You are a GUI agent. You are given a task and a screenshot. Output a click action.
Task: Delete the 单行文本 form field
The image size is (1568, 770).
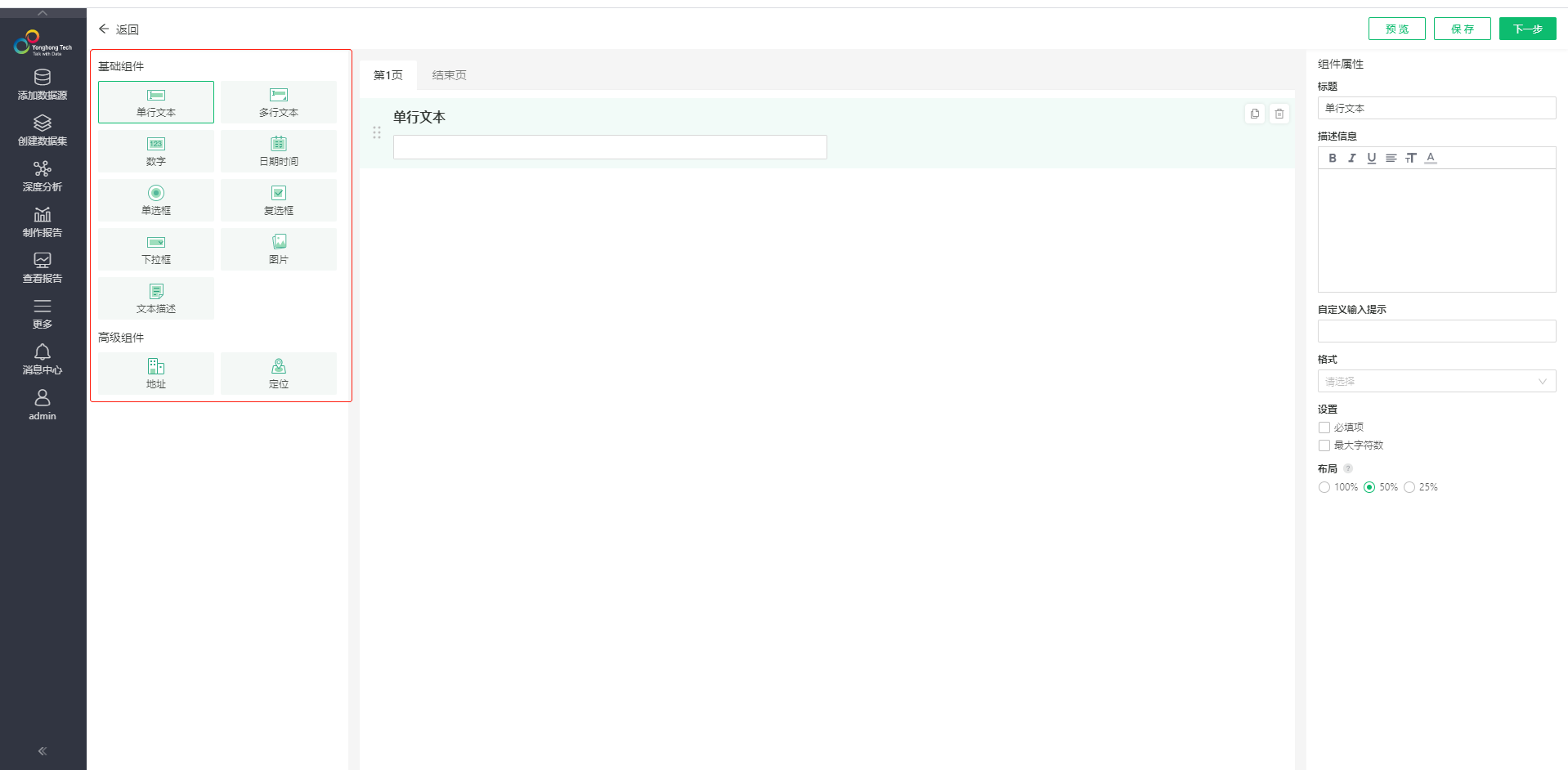coord(1279,114)
